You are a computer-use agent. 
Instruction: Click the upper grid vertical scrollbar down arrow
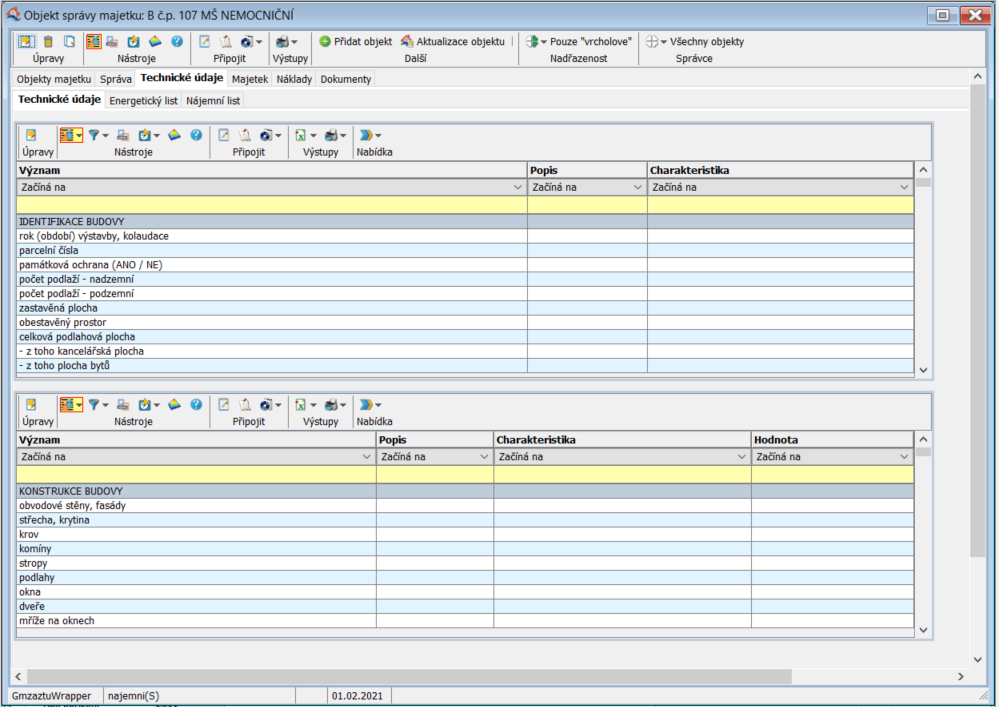[923, 369]
